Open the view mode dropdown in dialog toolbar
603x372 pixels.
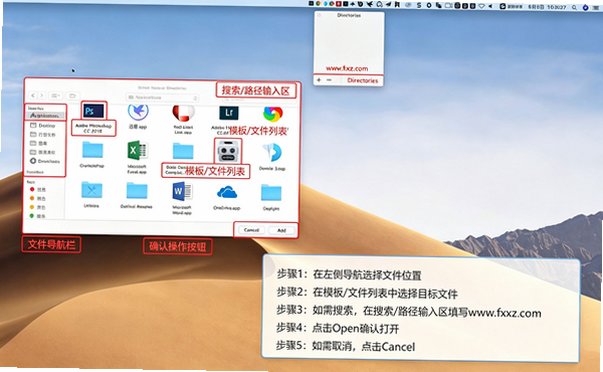click(x=56, y=95)
